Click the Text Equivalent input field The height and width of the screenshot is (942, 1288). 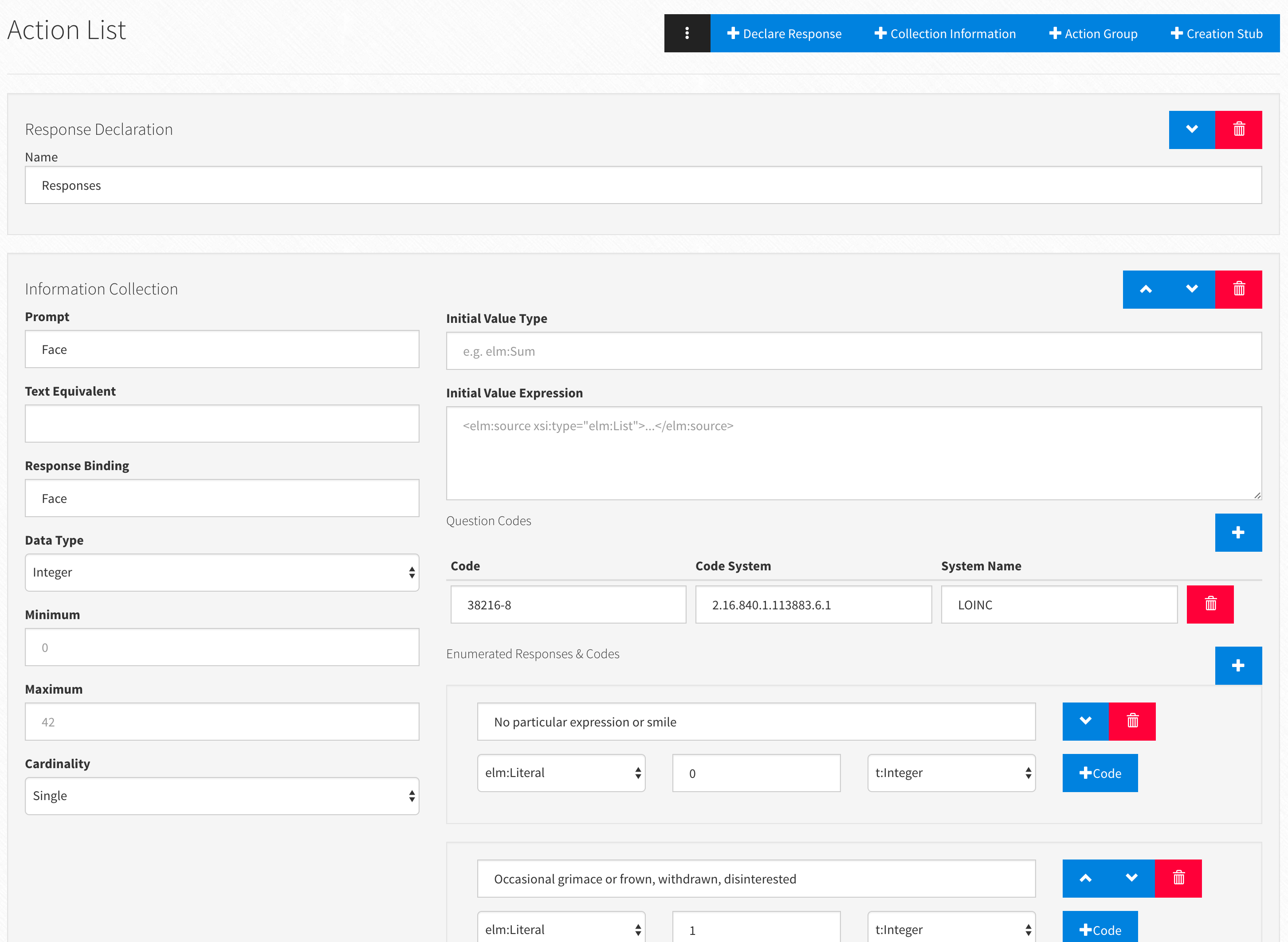pos(222,423)
